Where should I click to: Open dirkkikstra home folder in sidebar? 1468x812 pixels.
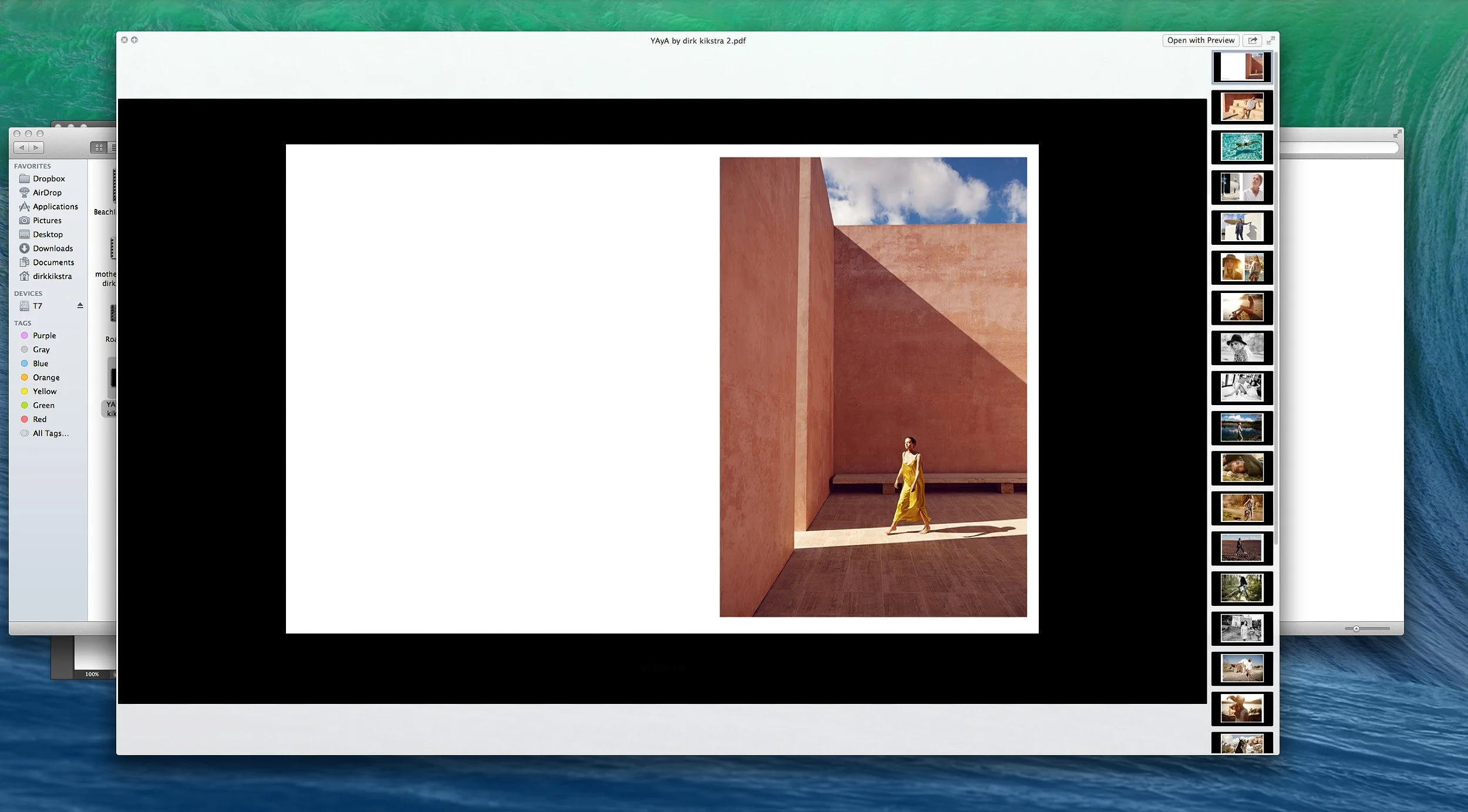[52, 277]
